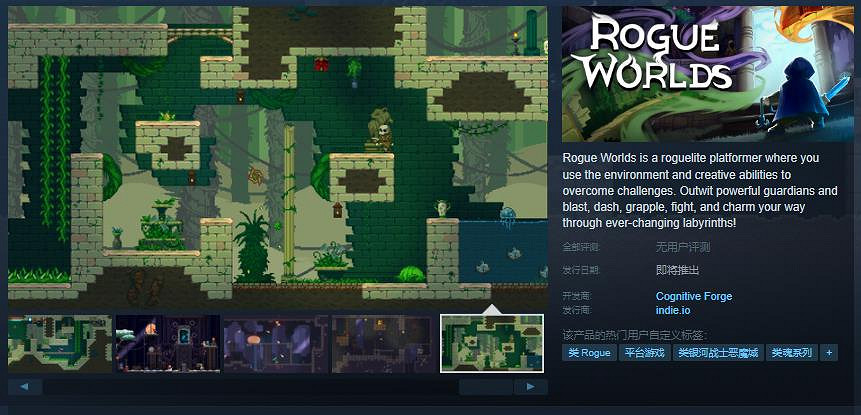Viewport: 861px width, 415px height.
Task: Click the 发行日期 label
Action: [581, 270]
